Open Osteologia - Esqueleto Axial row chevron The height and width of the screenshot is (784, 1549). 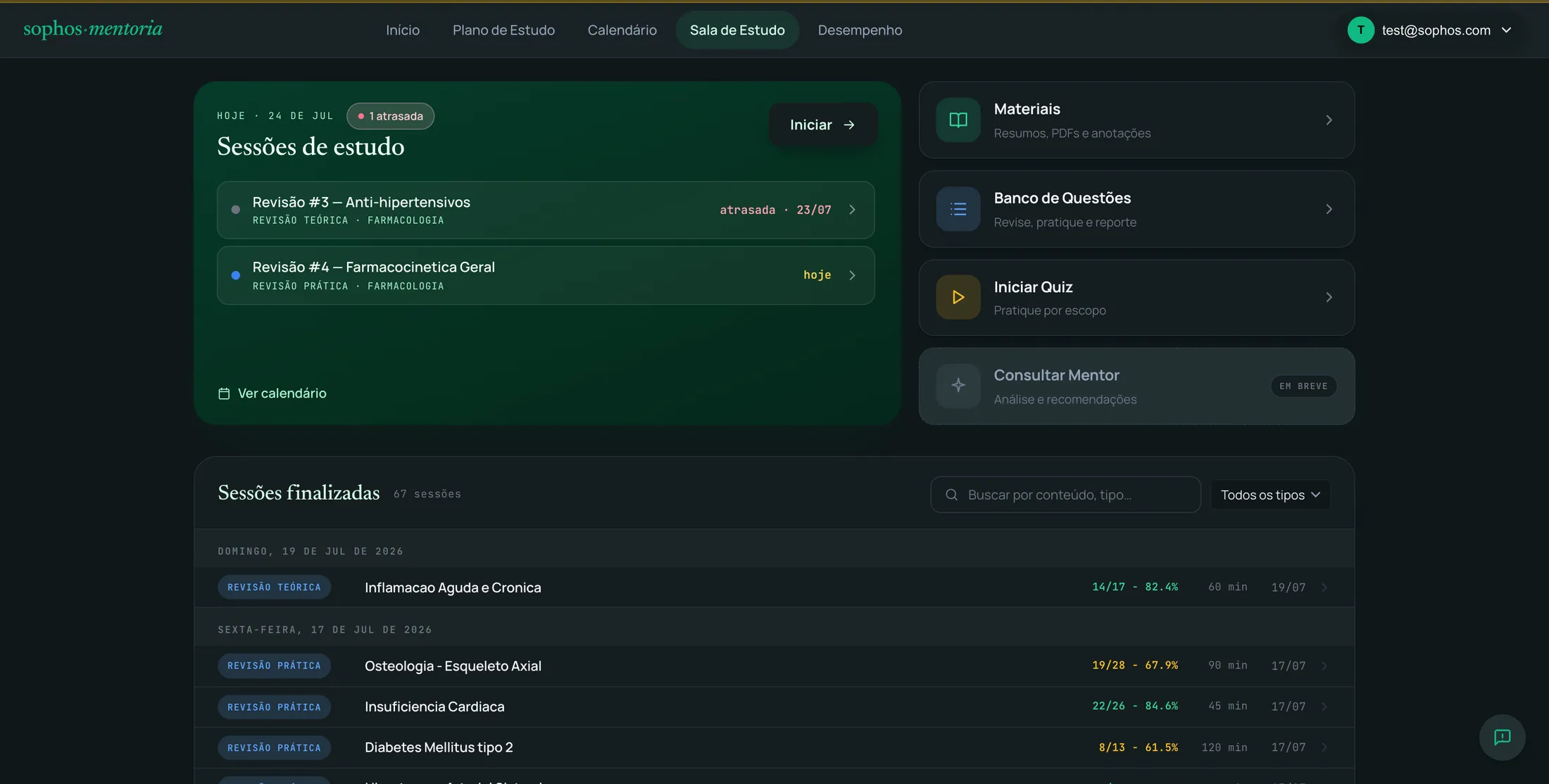coord(1324,666)
